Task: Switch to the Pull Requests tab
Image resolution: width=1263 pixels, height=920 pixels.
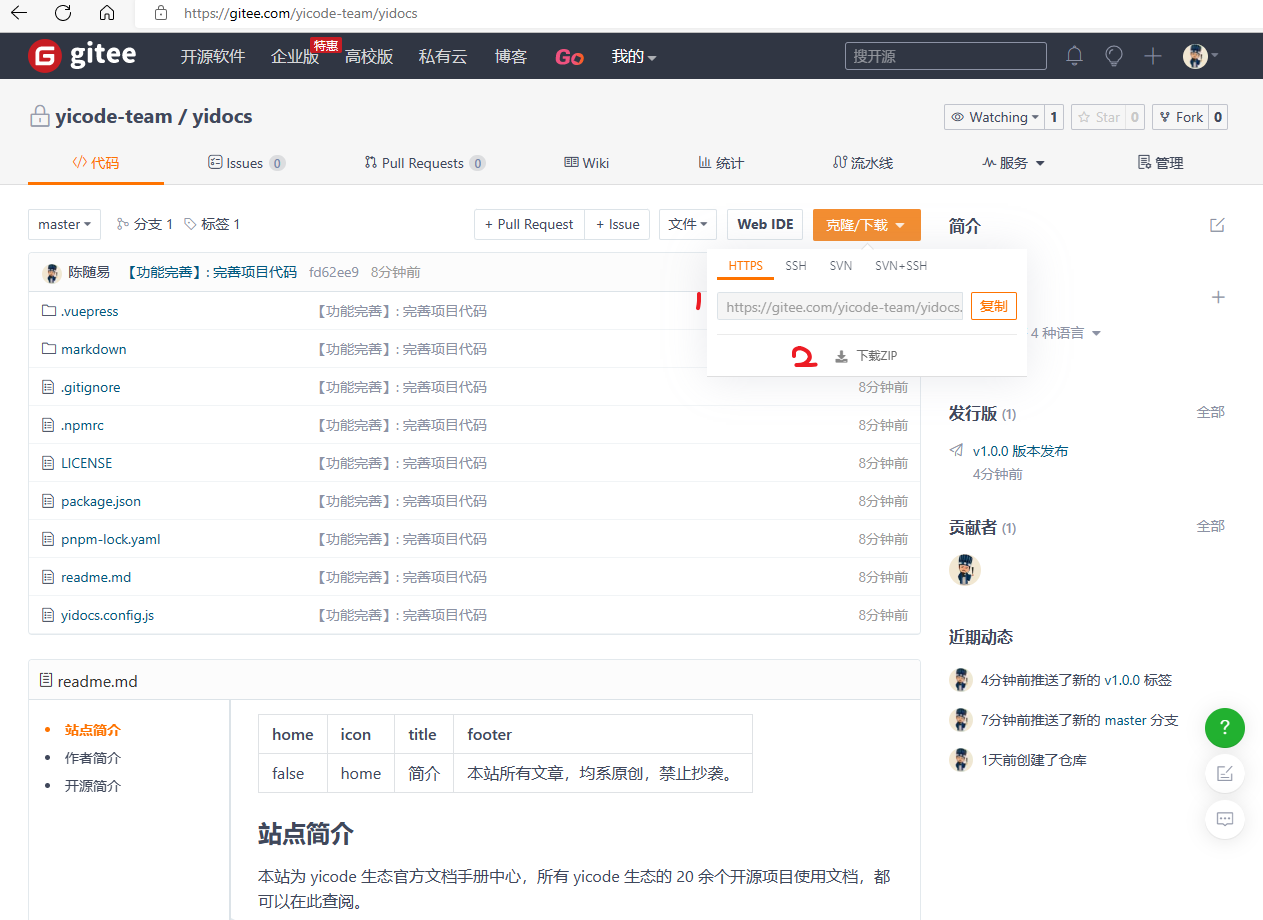Action: pos(425,163)
